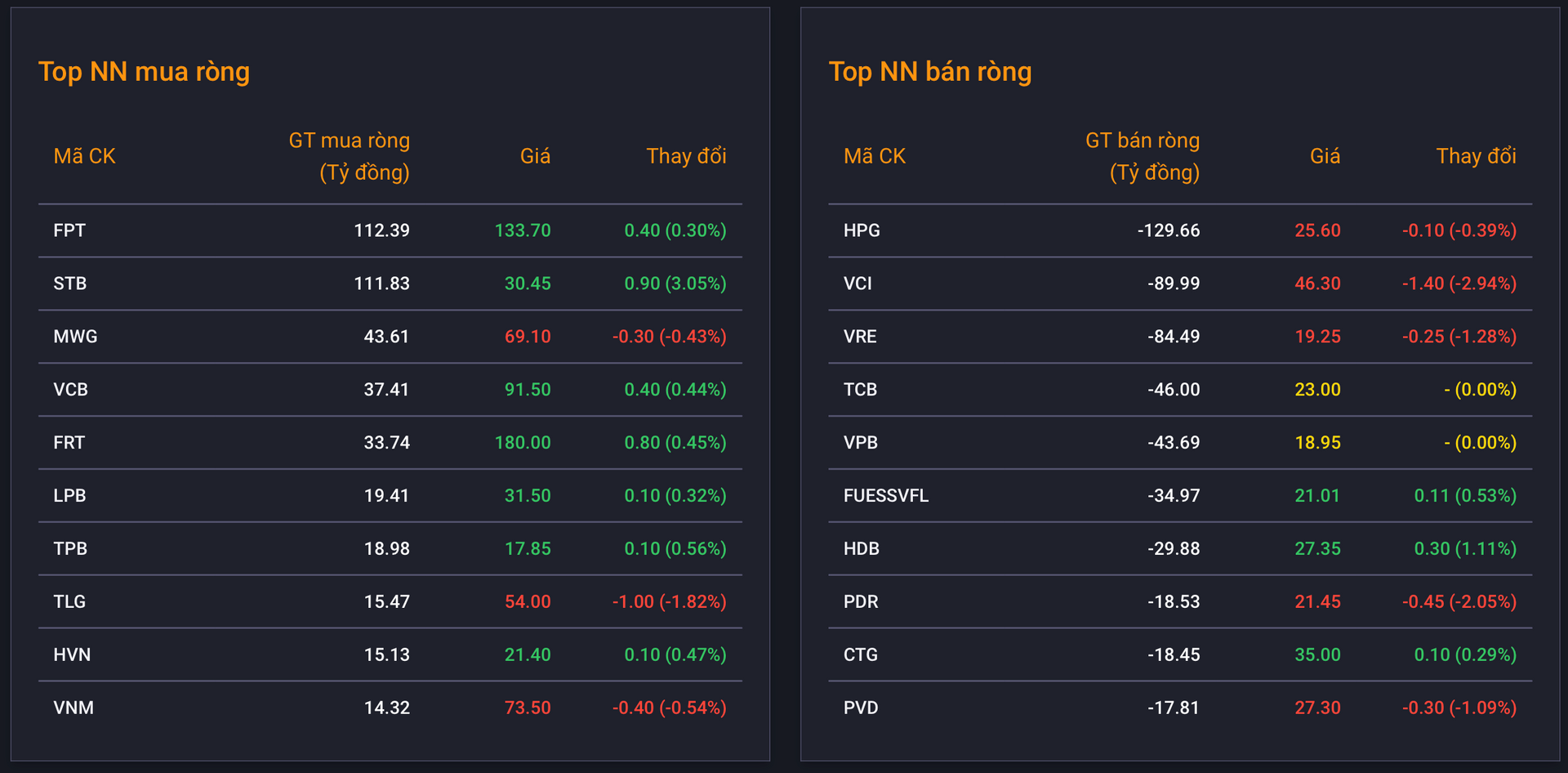
Task: Click FRT price 180.00
Action: (523, 443)
